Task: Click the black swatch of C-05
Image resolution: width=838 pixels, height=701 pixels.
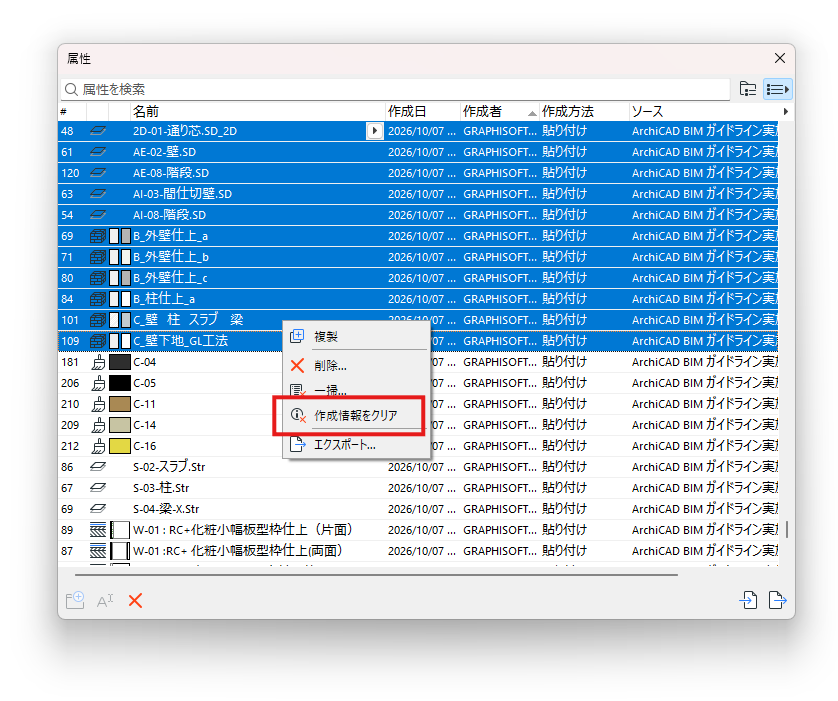Action: (x=120, y=383)
